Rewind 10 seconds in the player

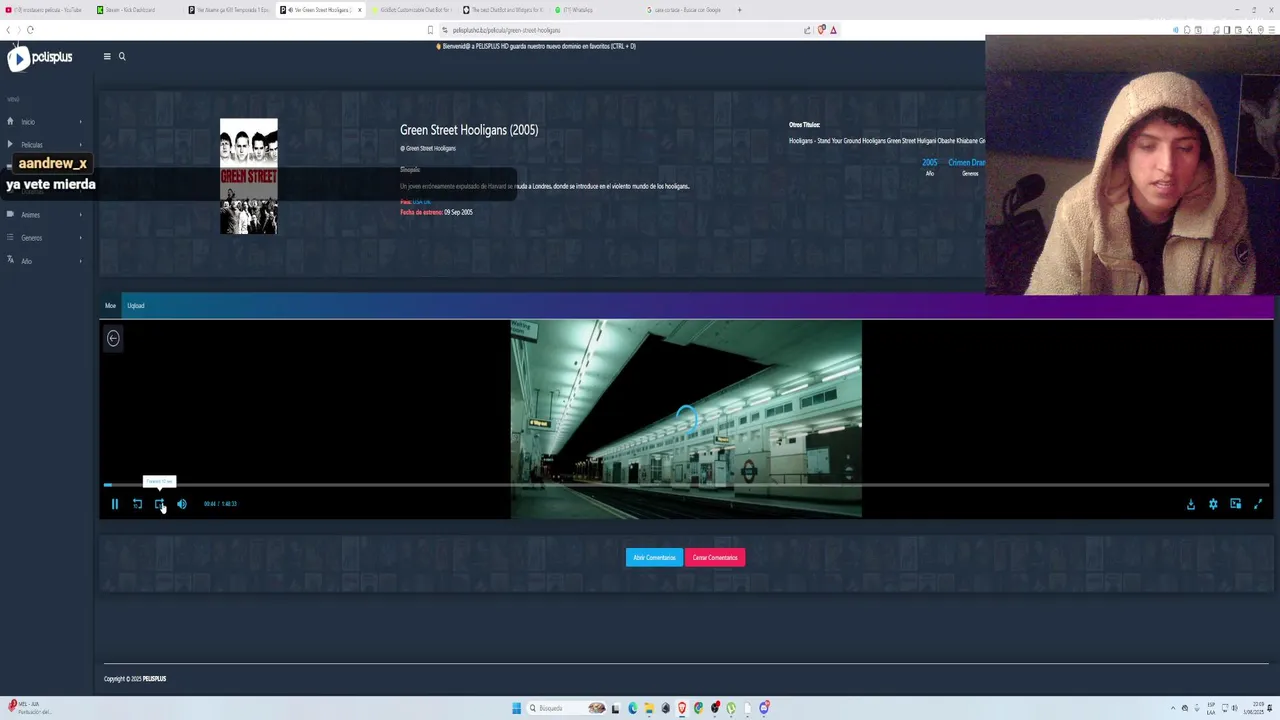[x=137, y=504]
